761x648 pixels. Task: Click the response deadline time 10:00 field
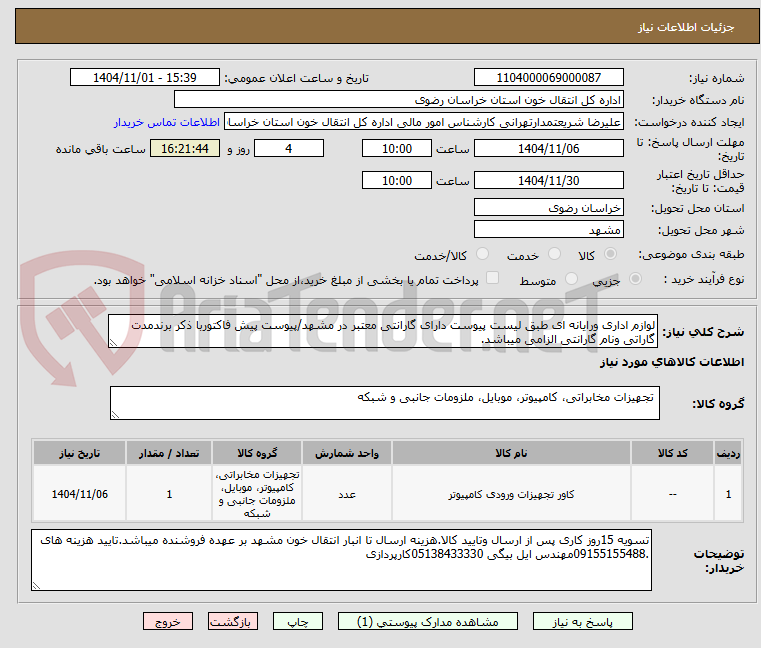[397, 148]
